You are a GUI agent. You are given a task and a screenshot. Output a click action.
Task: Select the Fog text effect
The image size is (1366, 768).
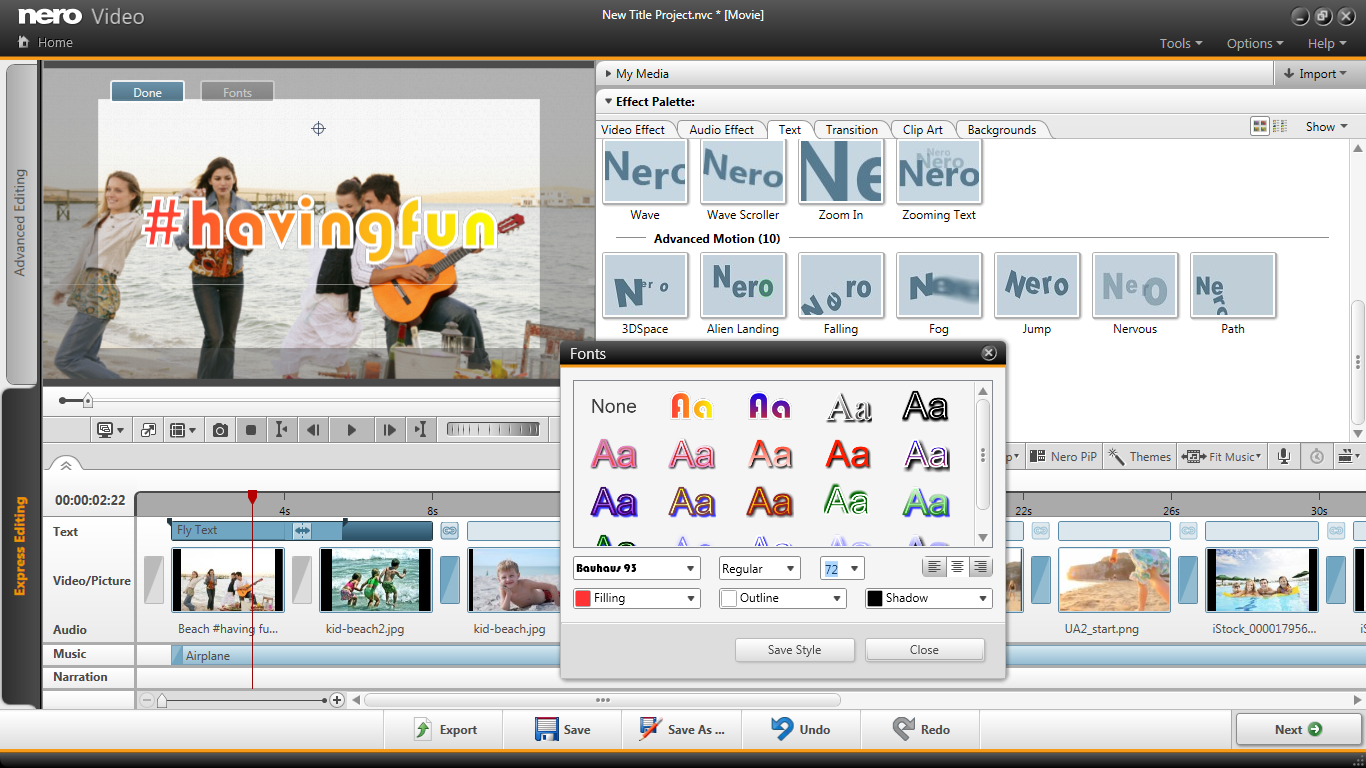tap(937, 286)
